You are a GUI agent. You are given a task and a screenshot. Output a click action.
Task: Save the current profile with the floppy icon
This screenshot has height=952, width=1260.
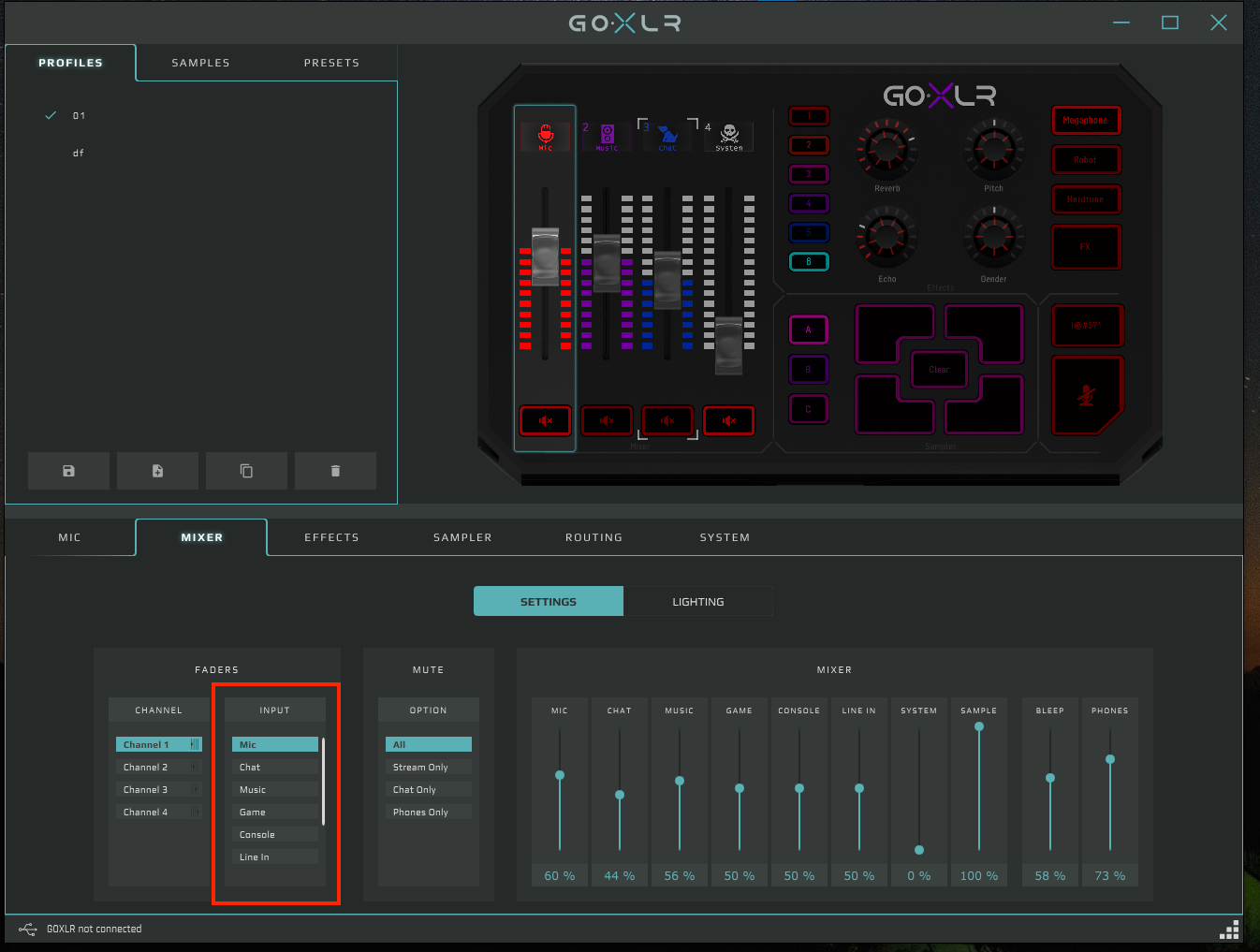click(x=68, y=471)
